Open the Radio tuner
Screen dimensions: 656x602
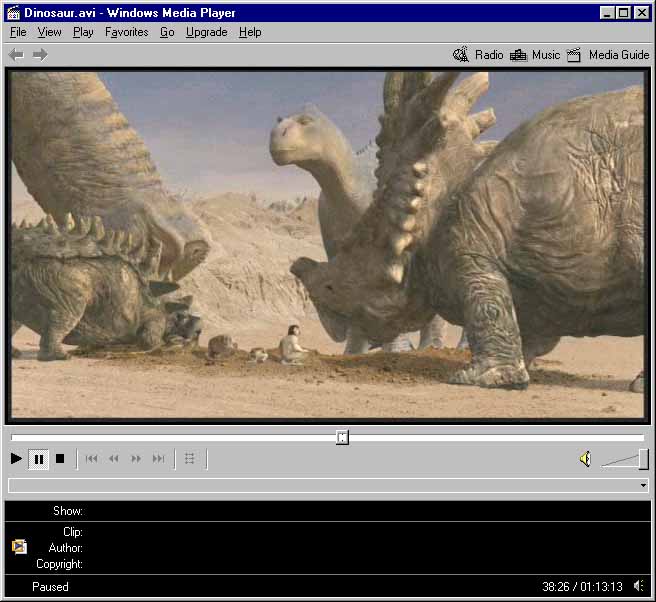pyautogui.click(x=478, y=55)
